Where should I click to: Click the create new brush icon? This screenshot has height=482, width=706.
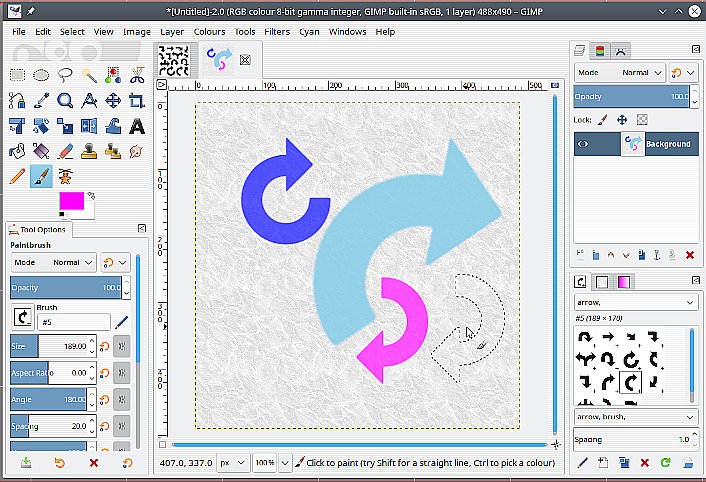pos(603,462)
